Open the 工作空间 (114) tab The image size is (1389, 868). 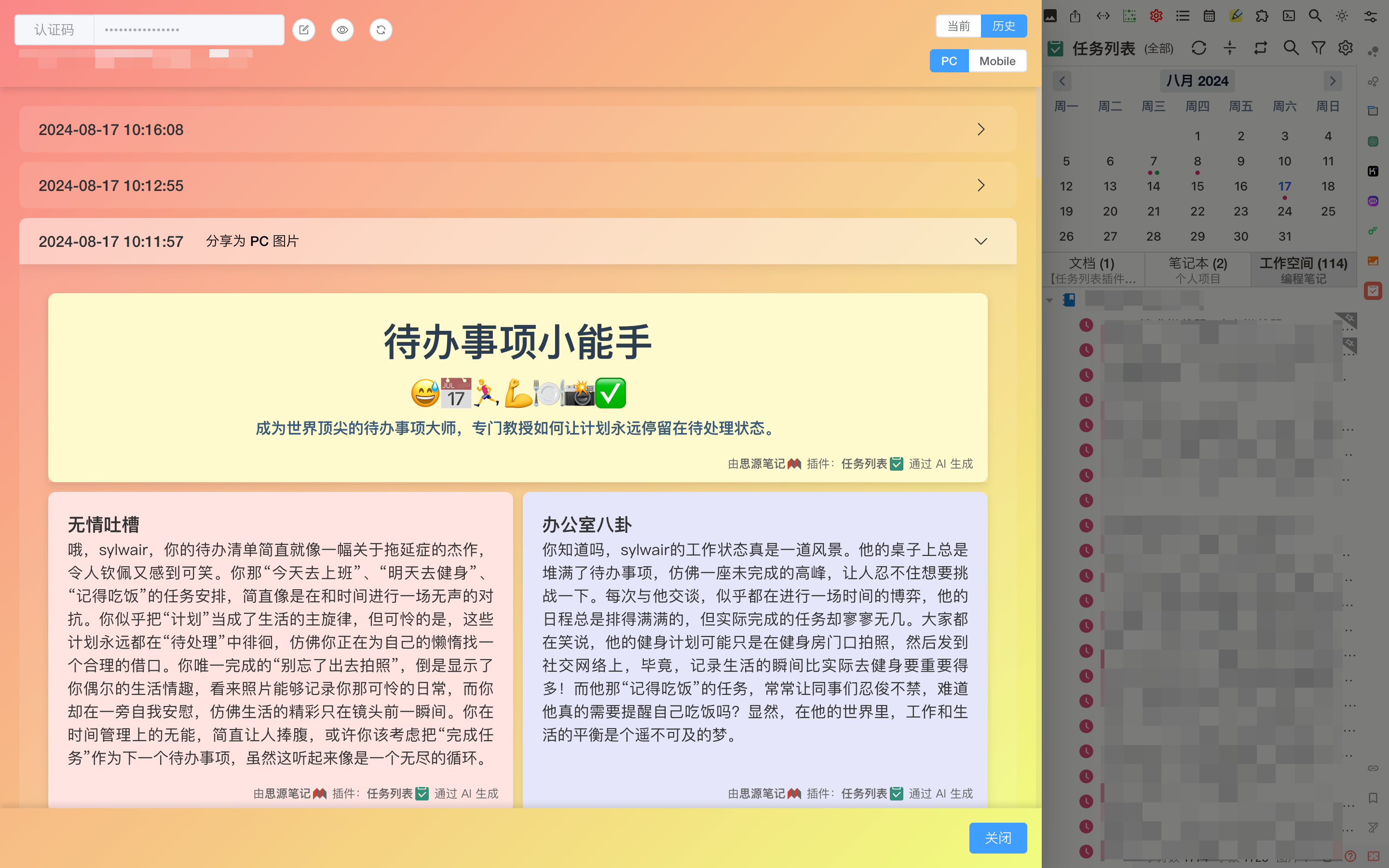point(1303,269)
